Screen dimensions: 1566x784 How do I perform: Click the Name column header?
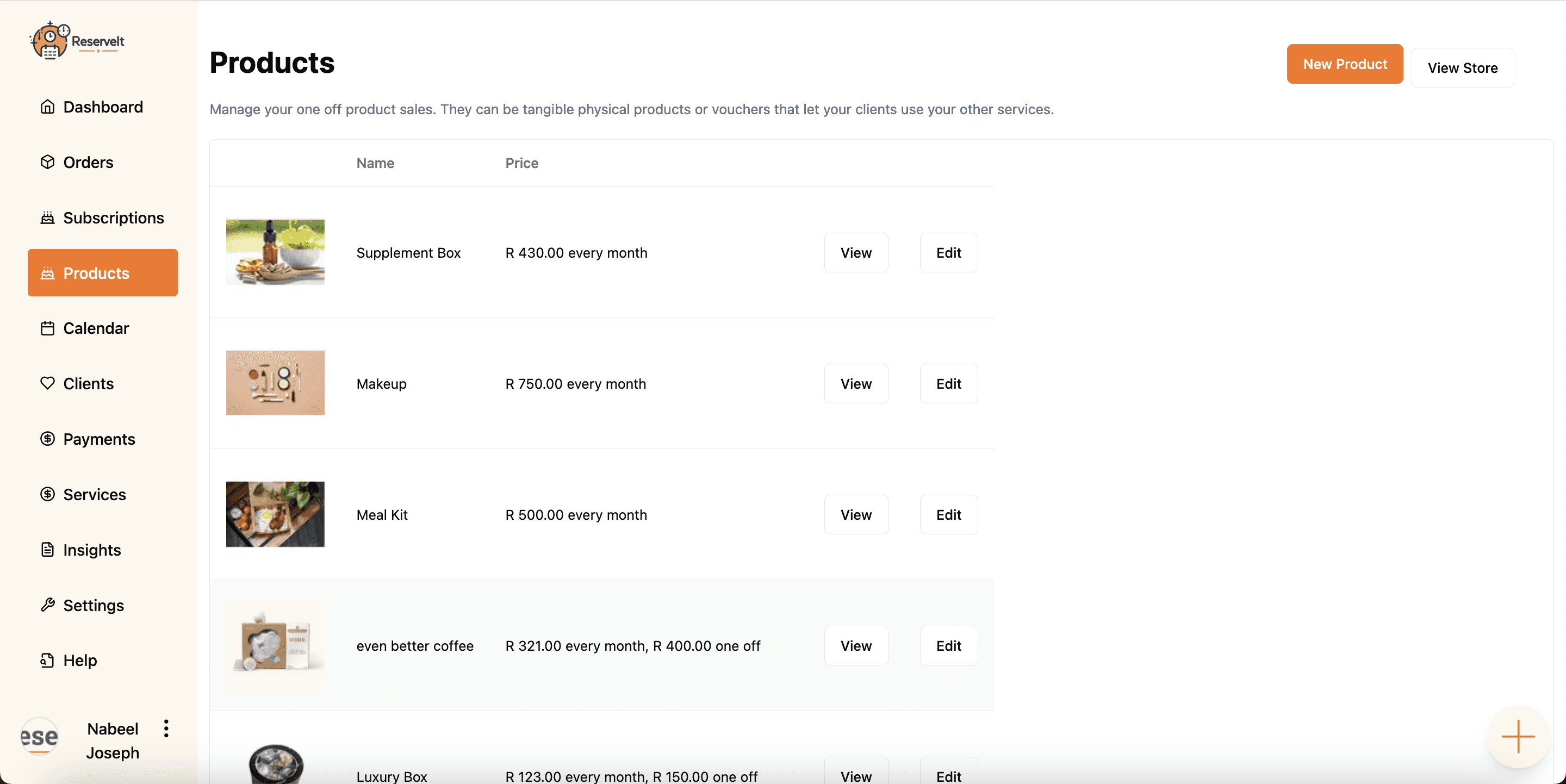pyautogui.click(x=375, y=163)
